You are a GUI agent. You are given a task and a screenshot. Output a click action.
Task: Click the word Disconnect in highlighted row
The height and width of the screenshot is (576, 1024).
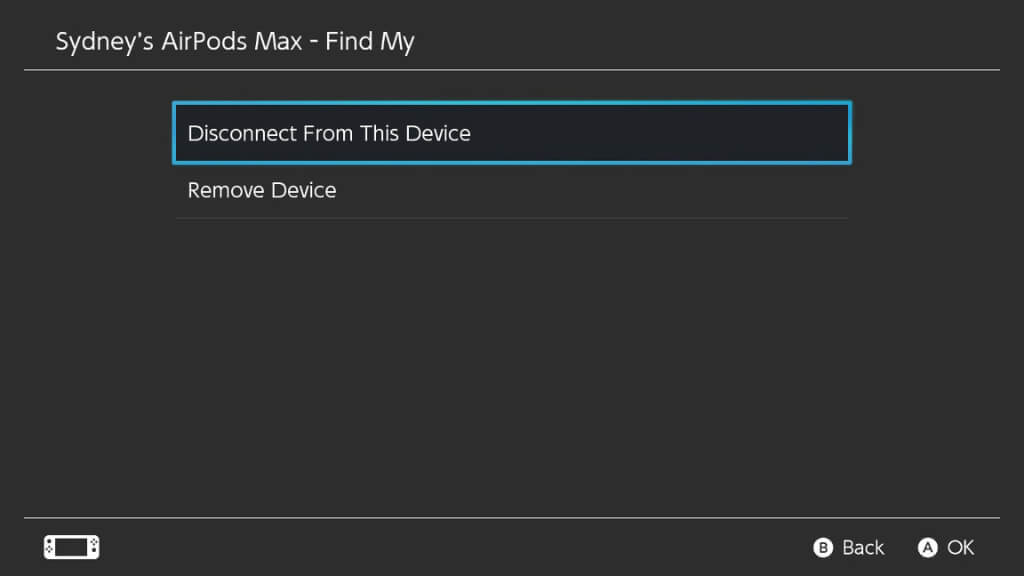point(241,133)
